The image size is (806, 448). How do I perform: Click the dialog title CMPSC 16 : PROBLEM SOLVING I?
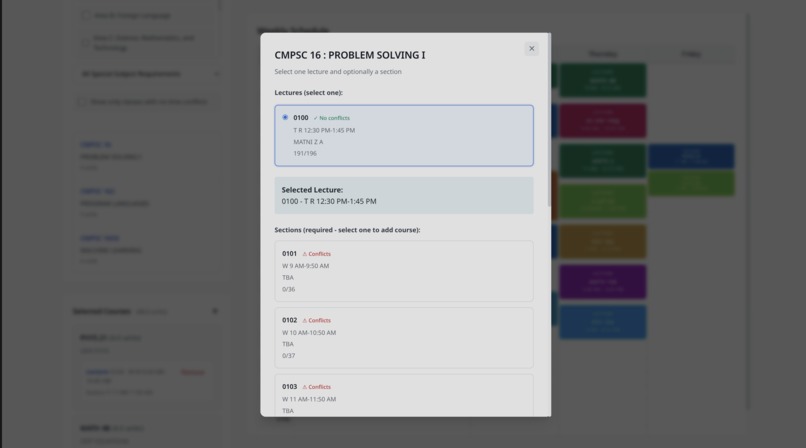coord(350,55)
